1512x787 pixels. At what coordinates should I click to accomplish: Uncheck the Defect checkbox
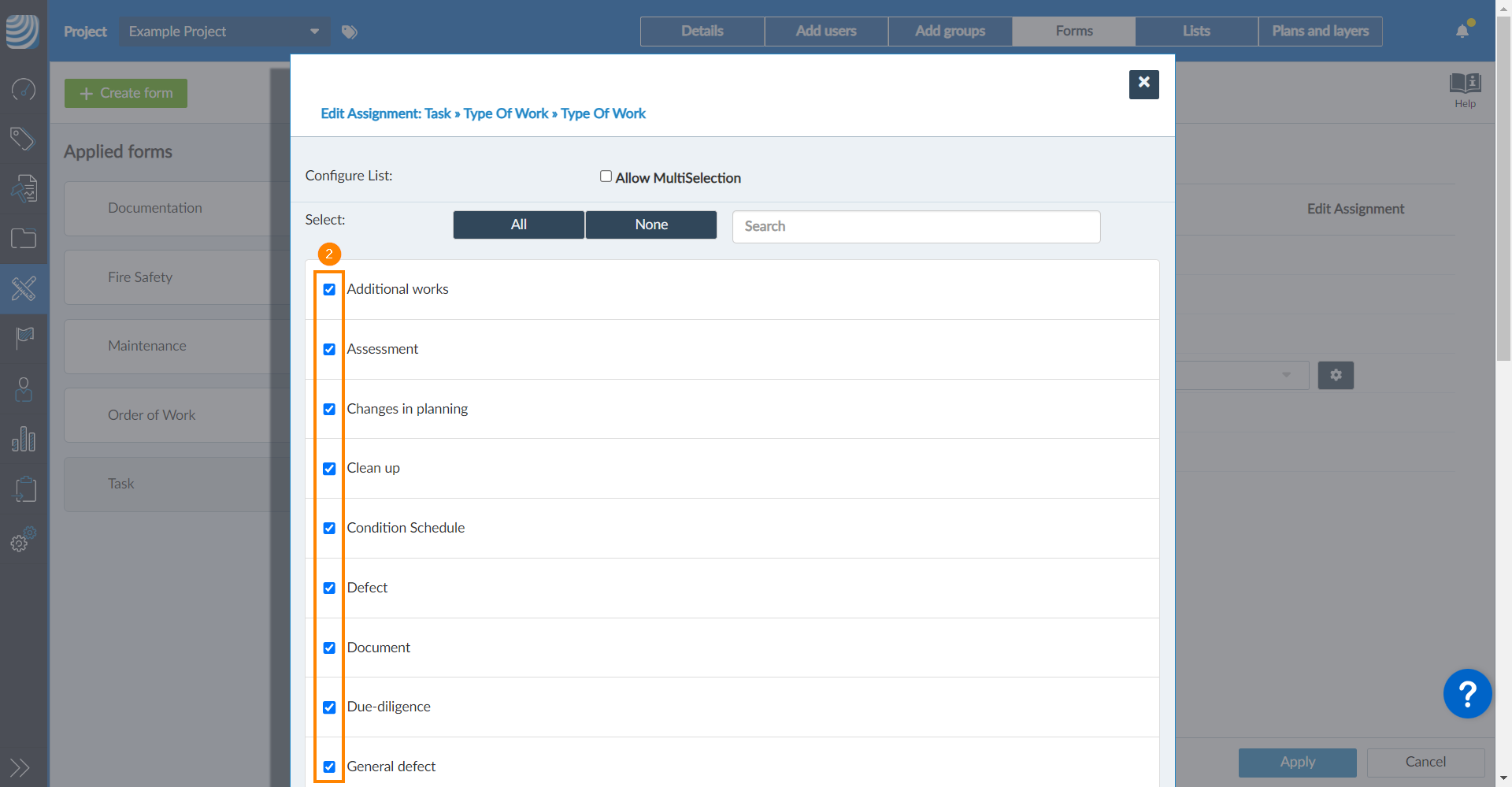329,588
